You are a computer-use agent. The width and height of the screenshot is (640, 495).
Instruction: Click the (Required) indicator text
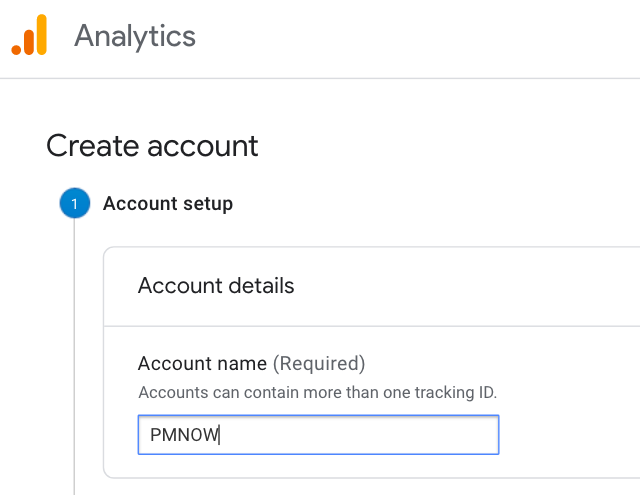click(x=319, y=363)
